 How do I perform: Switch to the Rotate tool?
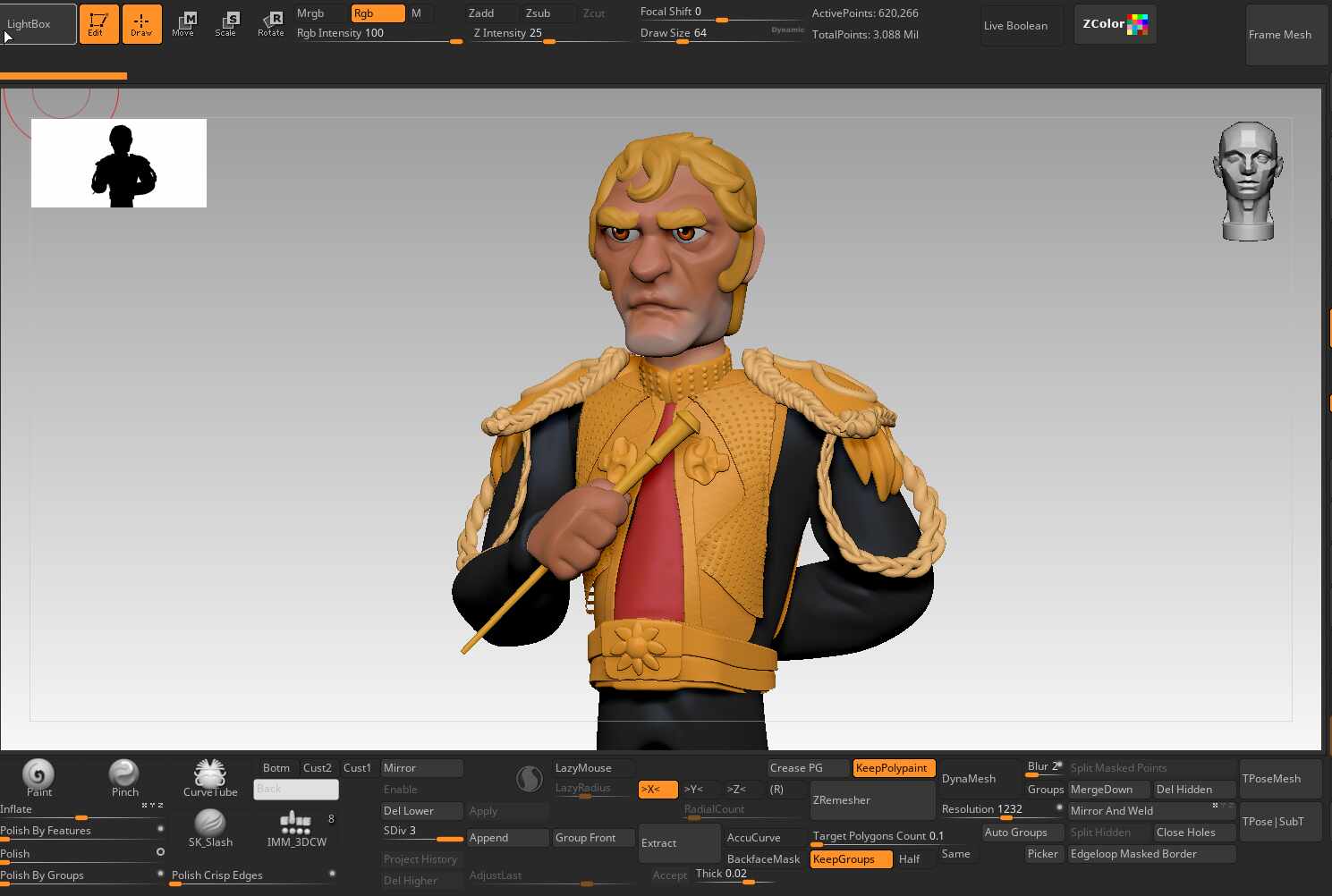270,24
